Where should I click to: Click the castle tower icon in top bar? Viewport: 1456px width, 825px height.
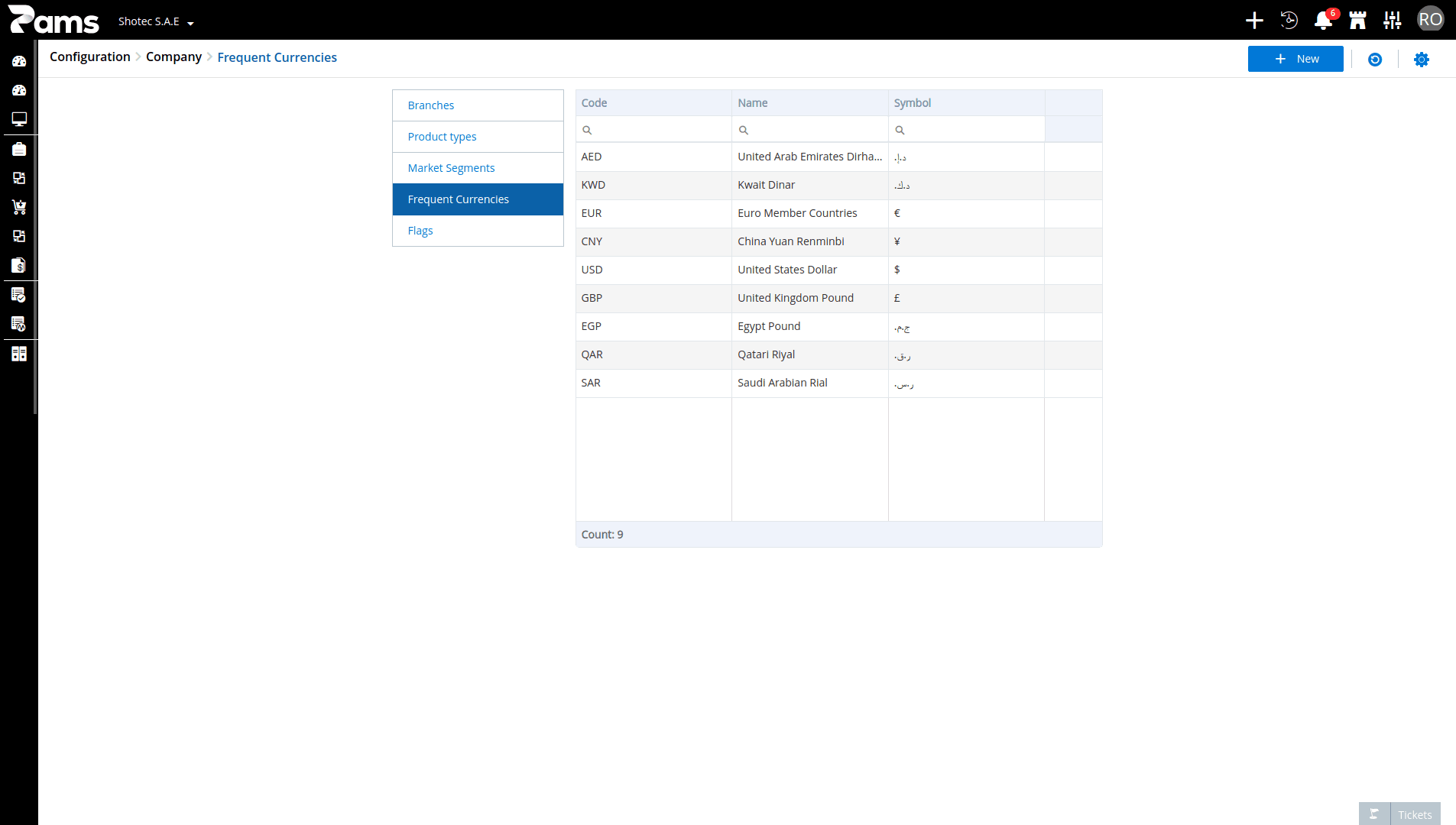tap(1357, 20)
